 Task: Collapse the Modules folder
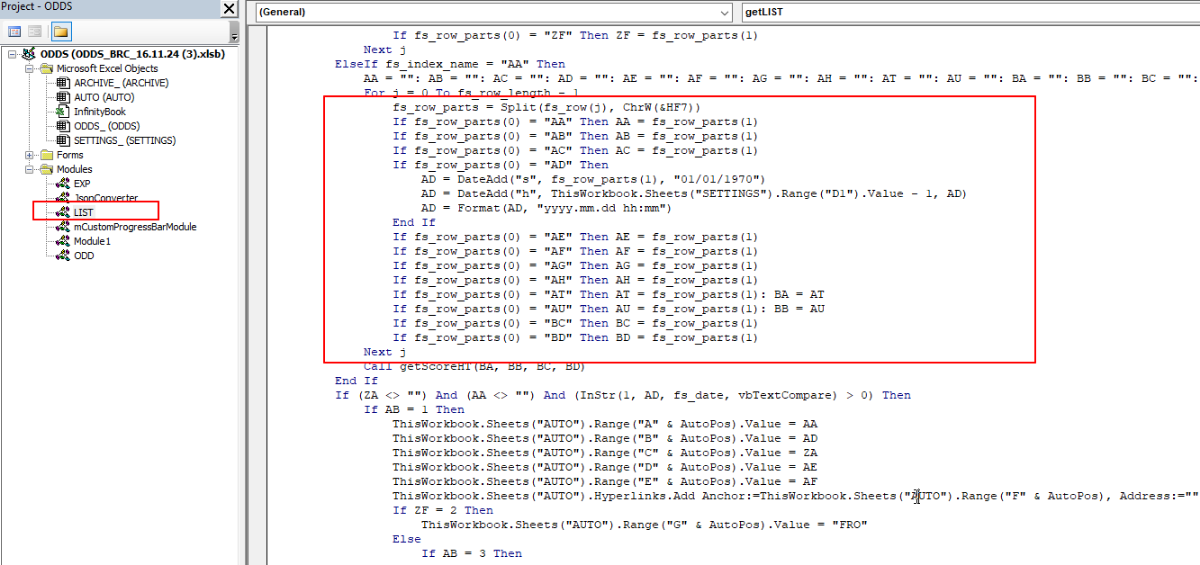click(30, 169)
